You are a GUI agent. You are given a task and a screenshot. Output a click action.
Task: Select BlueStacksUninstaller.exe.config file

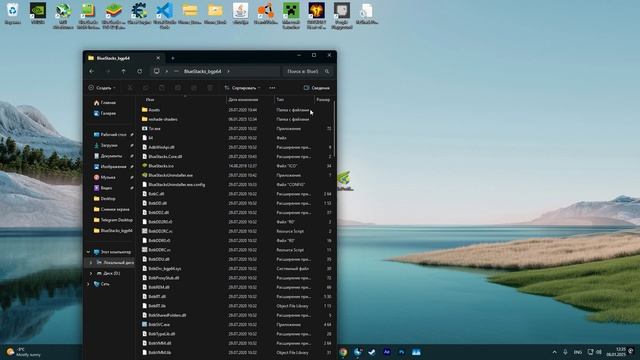tap(236, 184)
